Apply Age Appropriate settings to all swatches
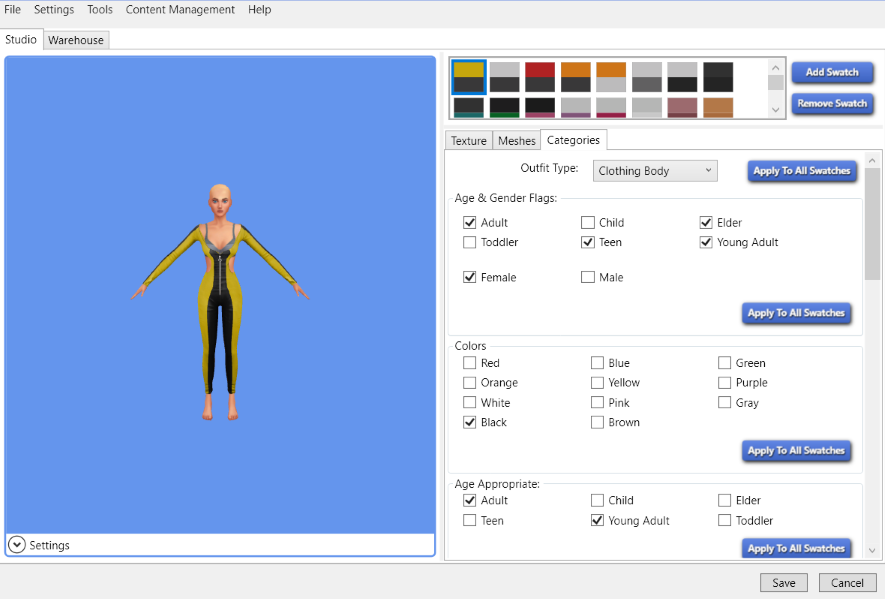The height and width of the screenshot is (599, 885). pos(796,548)
